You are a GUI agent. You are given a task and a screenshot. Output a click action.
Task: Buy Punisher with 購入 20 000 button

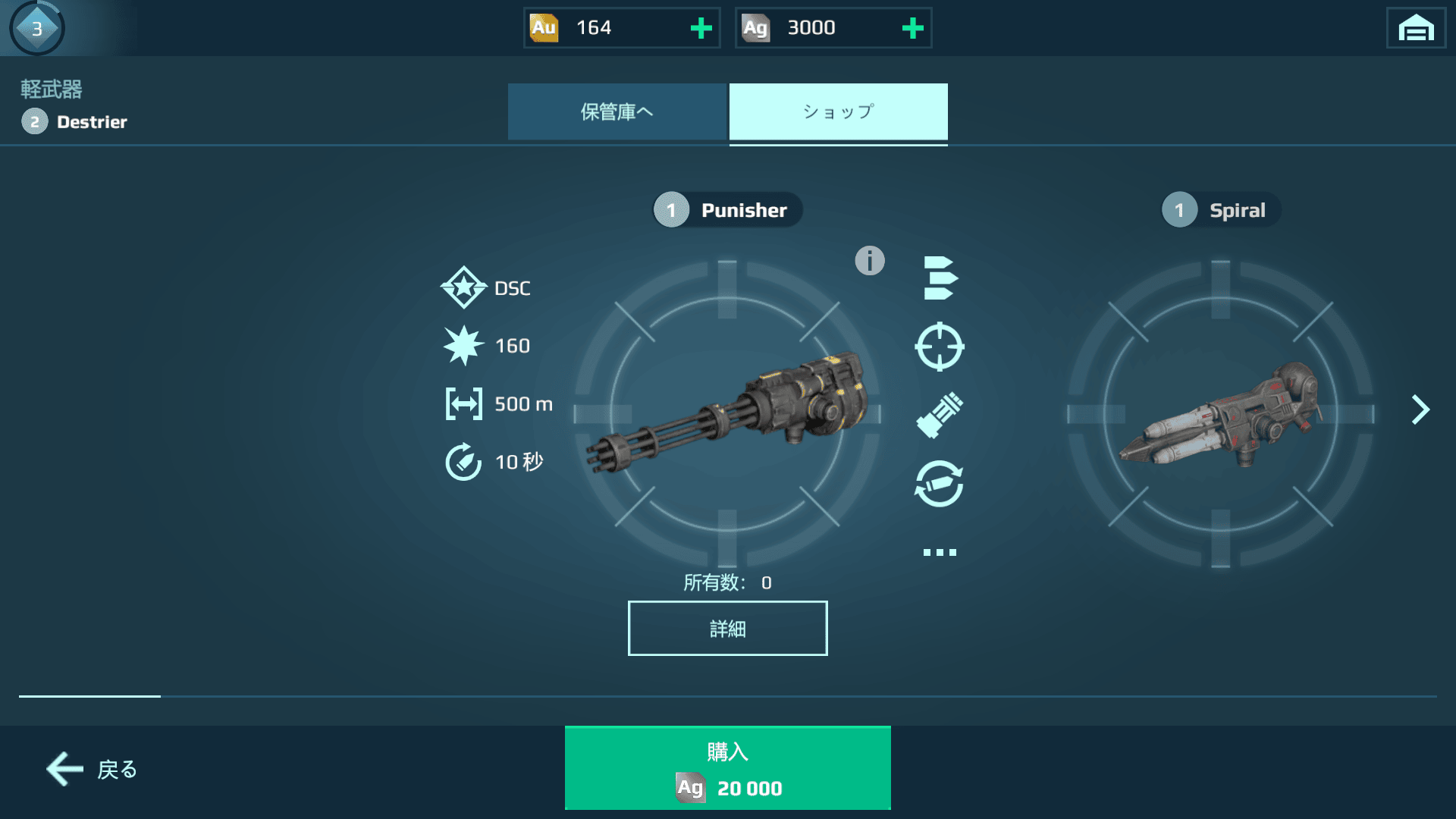click(728, 768)
